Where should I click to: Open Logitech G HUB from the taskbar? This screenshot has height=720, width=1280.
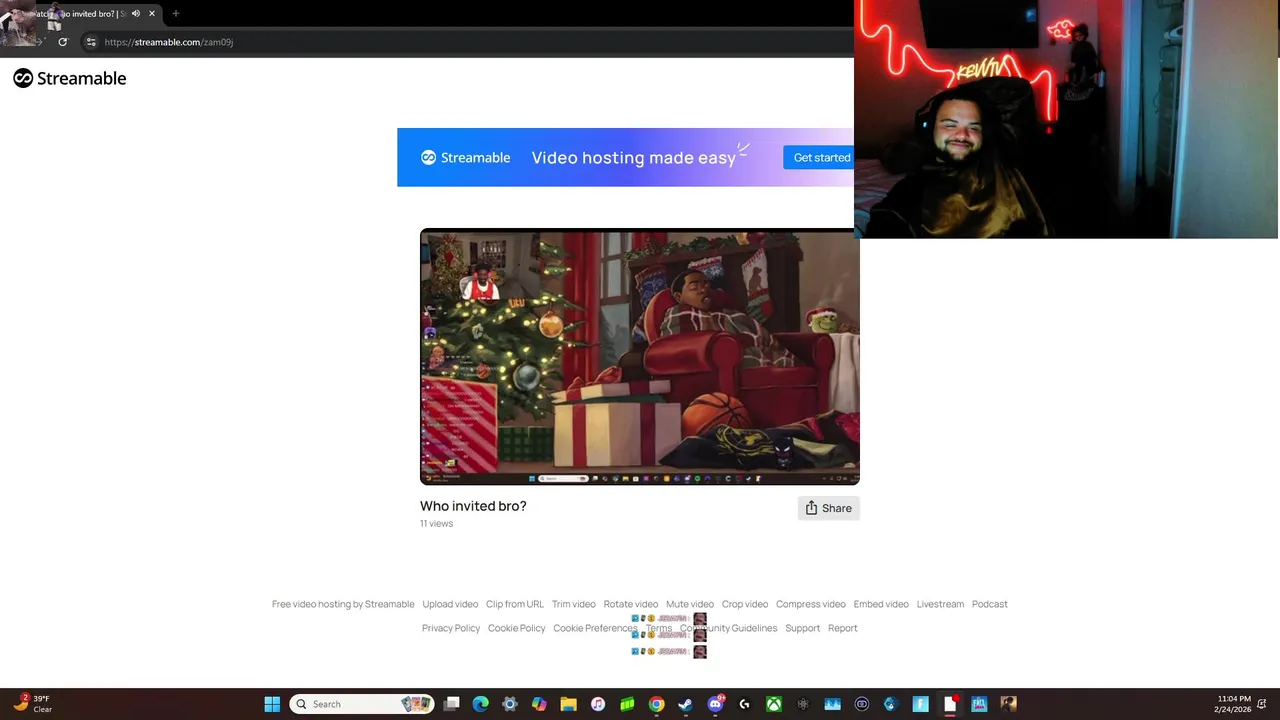[x=744, y=704]
